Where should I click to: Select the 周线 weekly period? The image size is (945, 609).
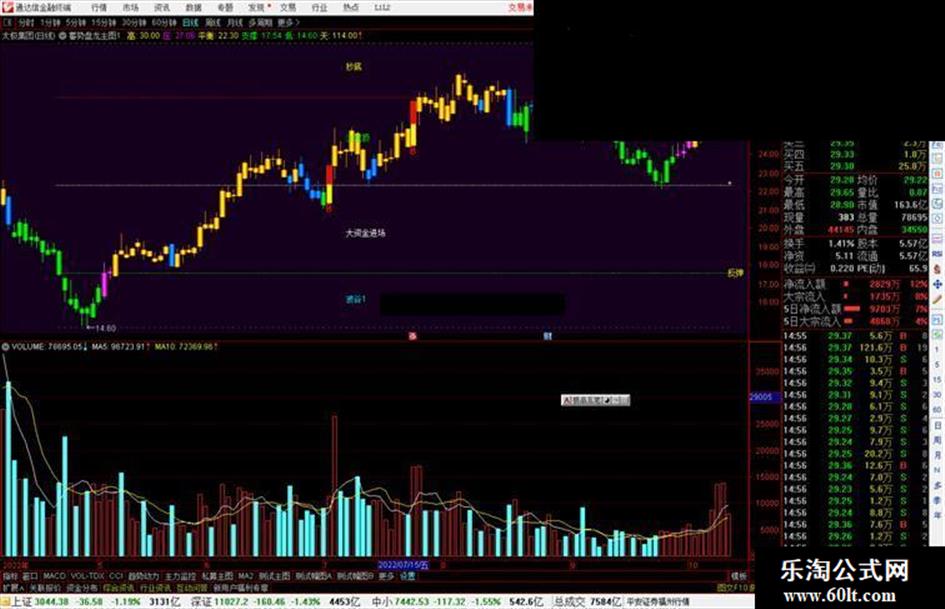coord(213,22)
